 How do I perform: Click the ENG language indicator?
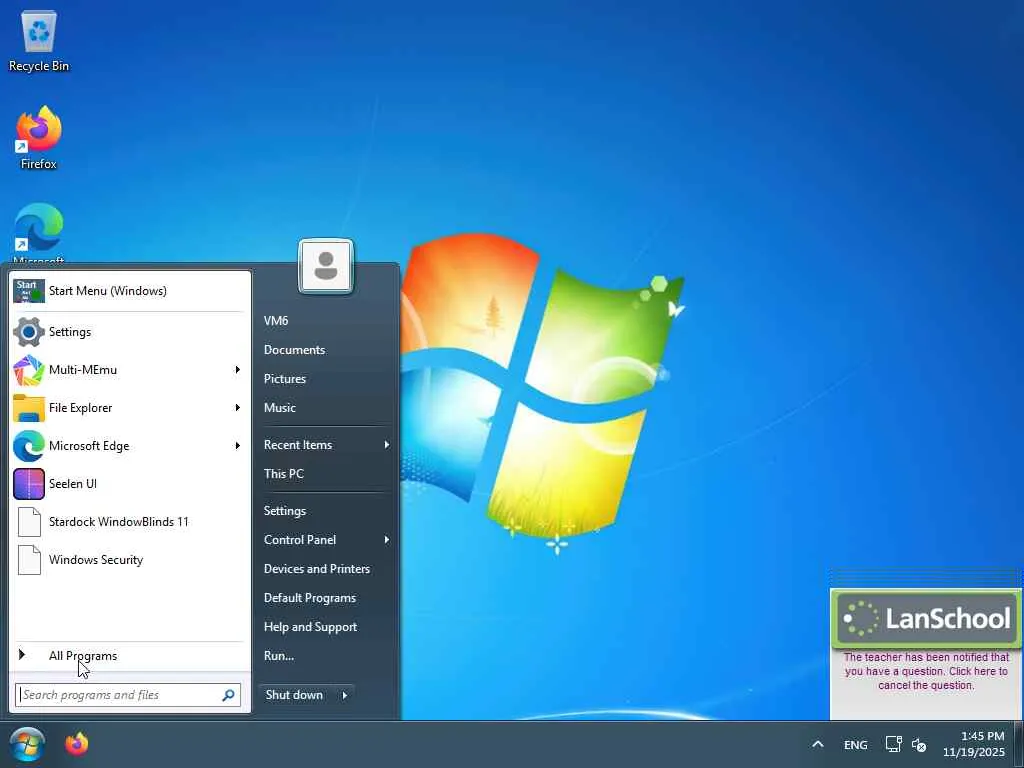point(855,744)
